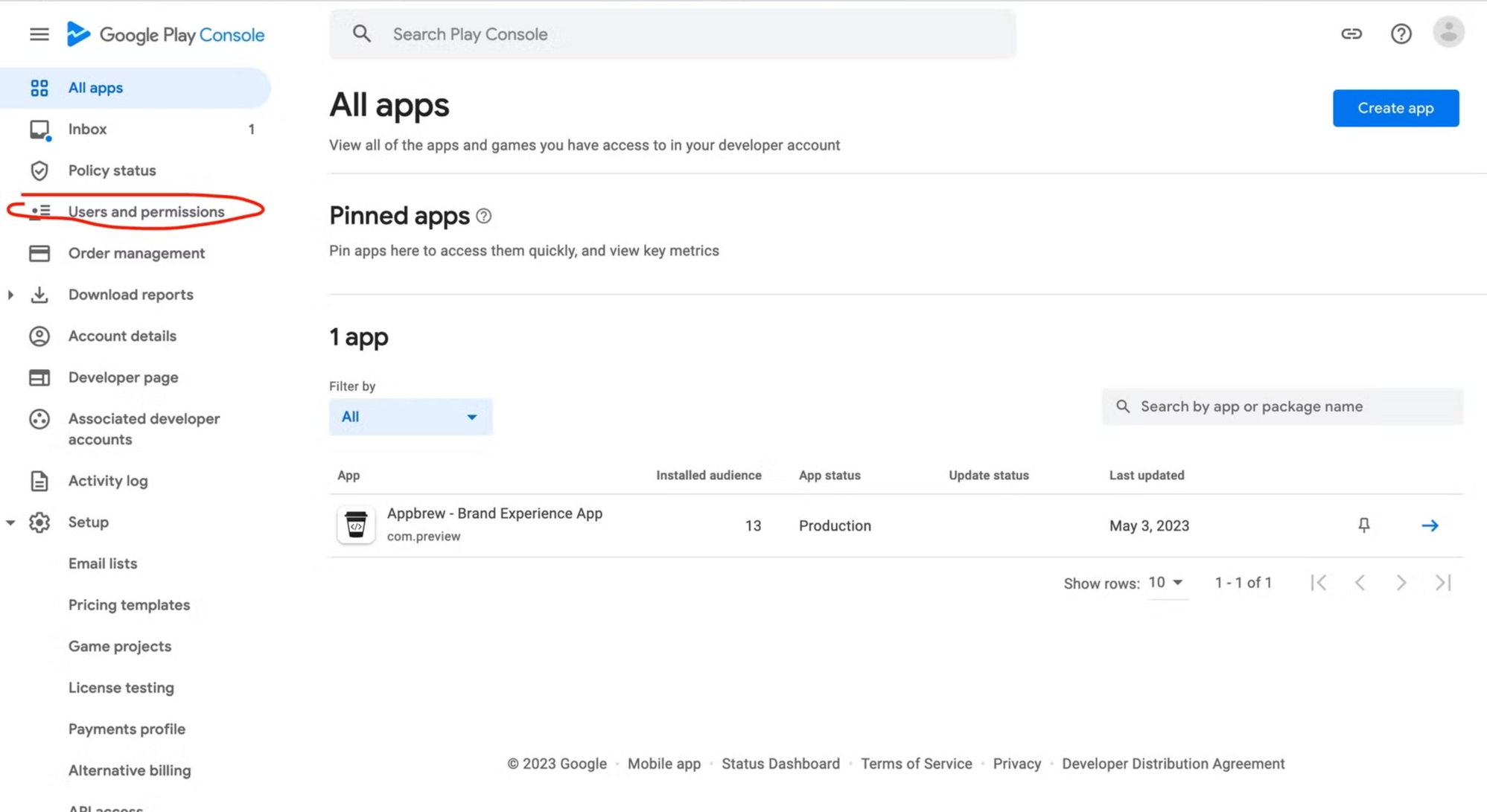Click the Google Play Console logo
1487x812 pixels.
165,34
